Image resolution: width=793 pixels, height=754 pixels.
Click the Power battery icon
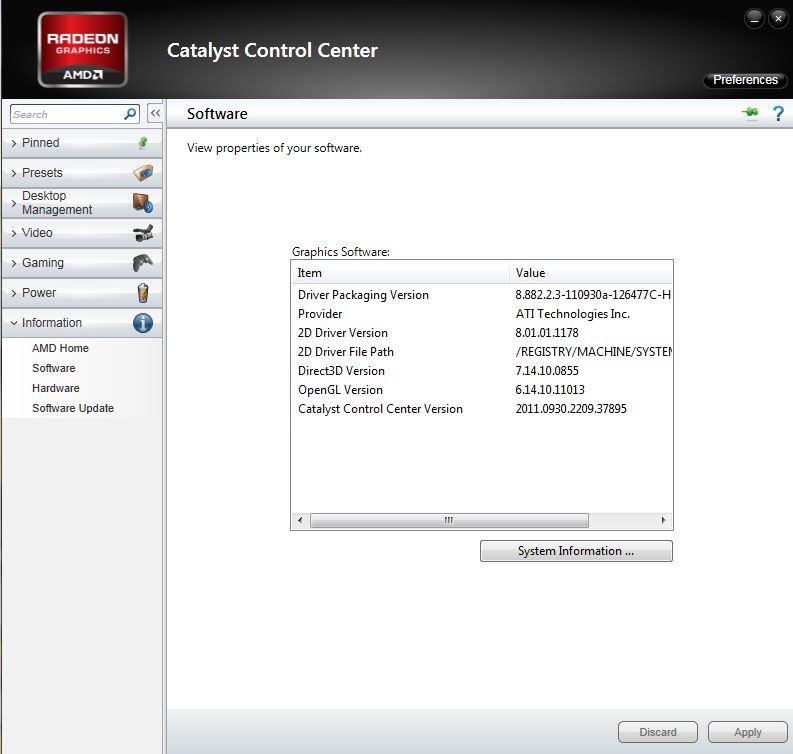(143, 293)
